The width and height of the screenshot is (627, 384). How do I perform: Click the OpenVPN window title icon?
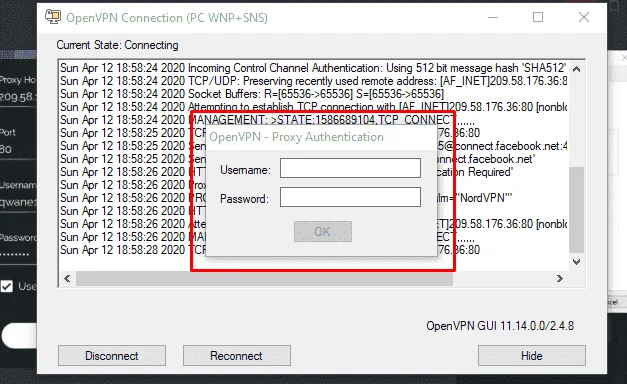53,17
